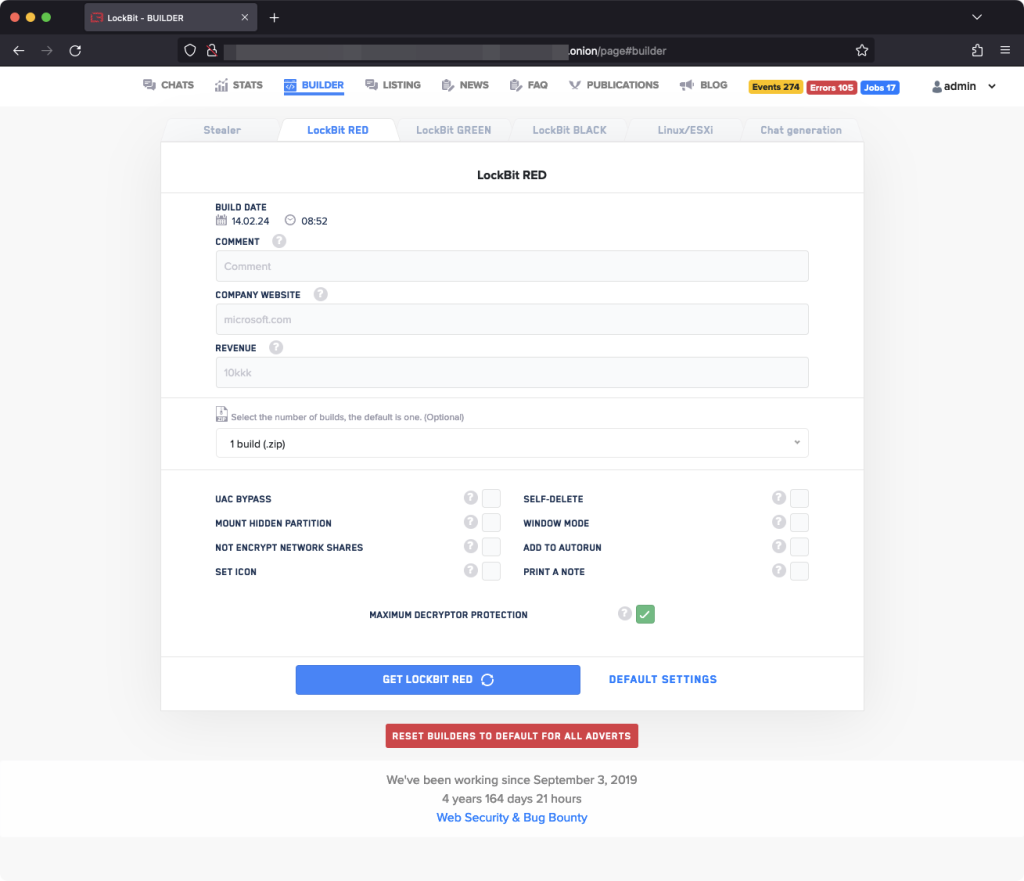Open the browser extensions icon
The height and width of the screenshot is (881, 1024).
pos(977,50)
